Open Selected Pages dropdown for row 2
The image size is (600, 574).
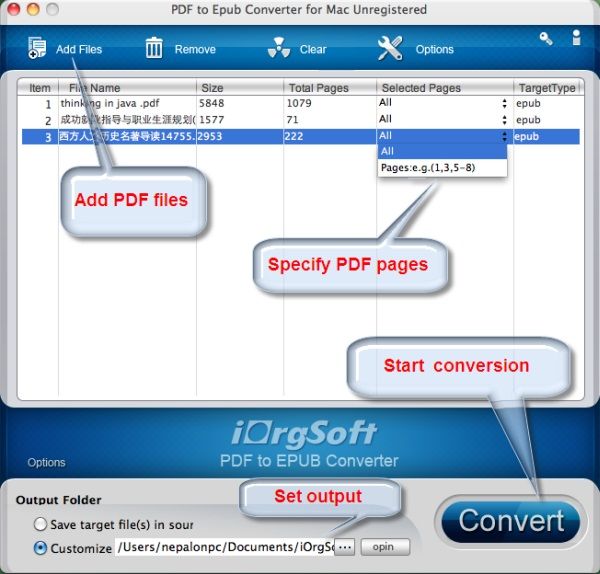click(x=504, y=120)
